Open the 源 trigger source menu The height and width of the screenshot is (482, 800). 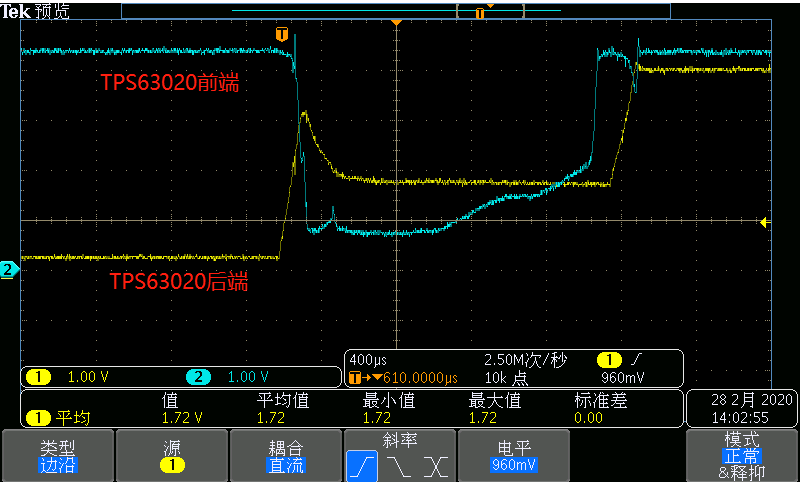172,455
